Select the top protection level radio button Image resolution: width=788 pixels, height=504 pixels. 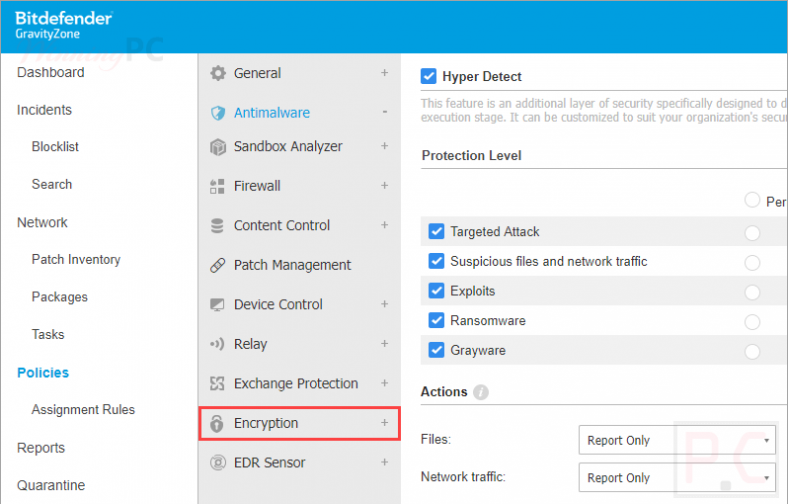coord(752,200)
